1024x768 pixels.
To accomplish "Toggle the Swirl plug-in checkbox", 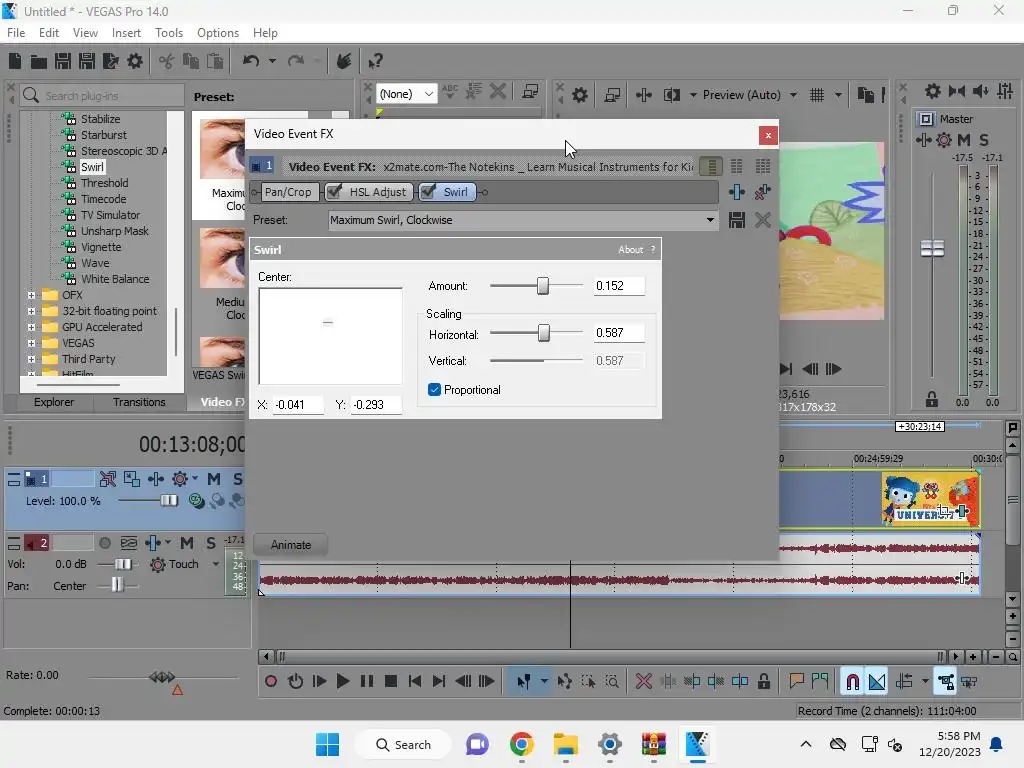I will (x=428, y=192).
